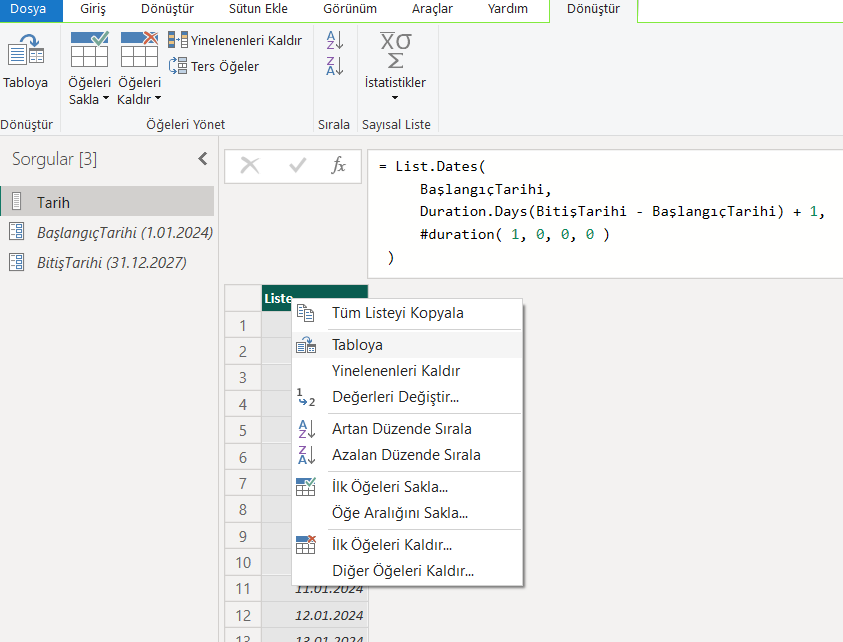Click the Liste column header
The width and height of the screenshot is (843, 642).
[315, 298]
